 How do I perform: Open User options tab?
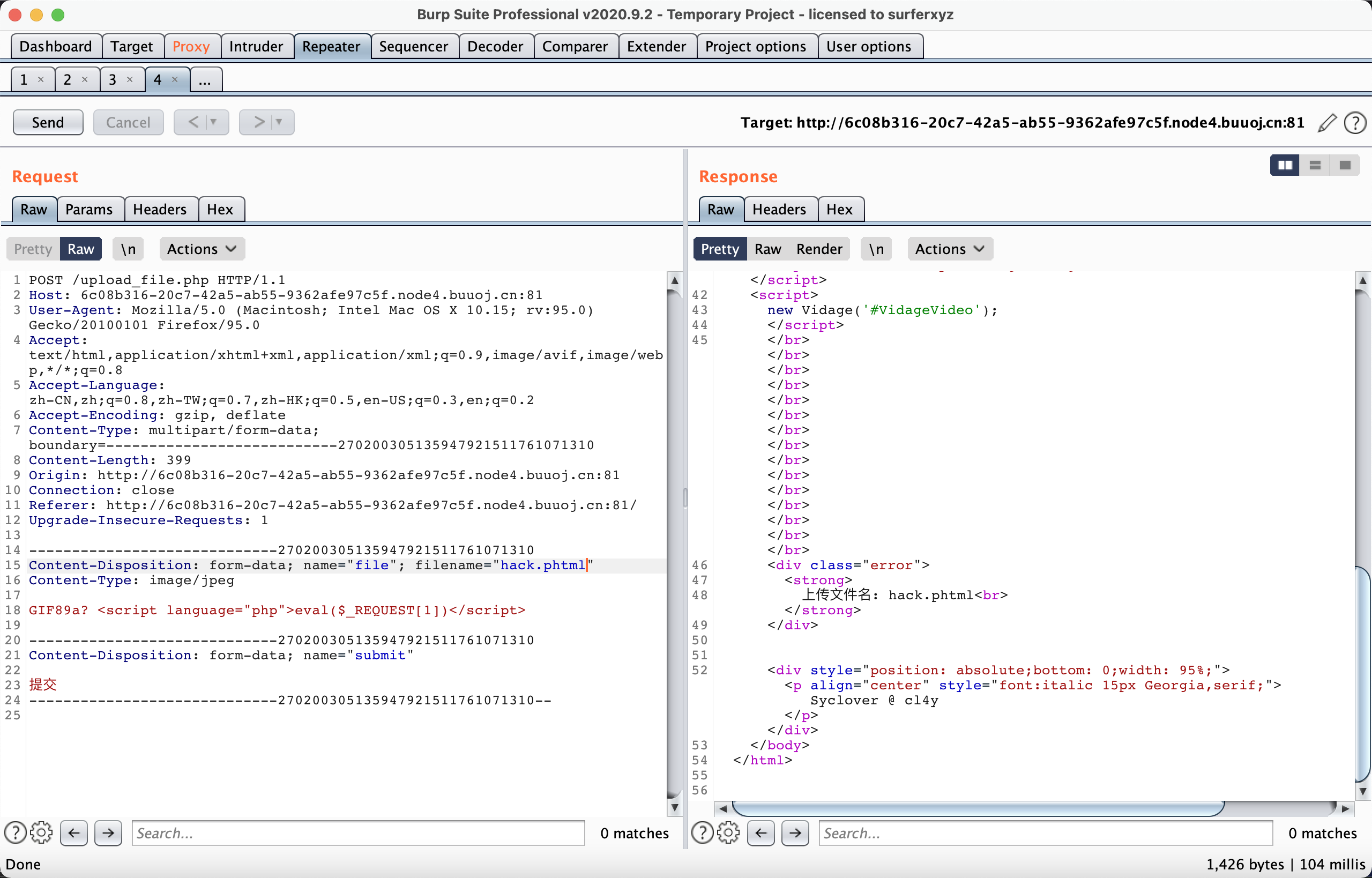point(869,46)
